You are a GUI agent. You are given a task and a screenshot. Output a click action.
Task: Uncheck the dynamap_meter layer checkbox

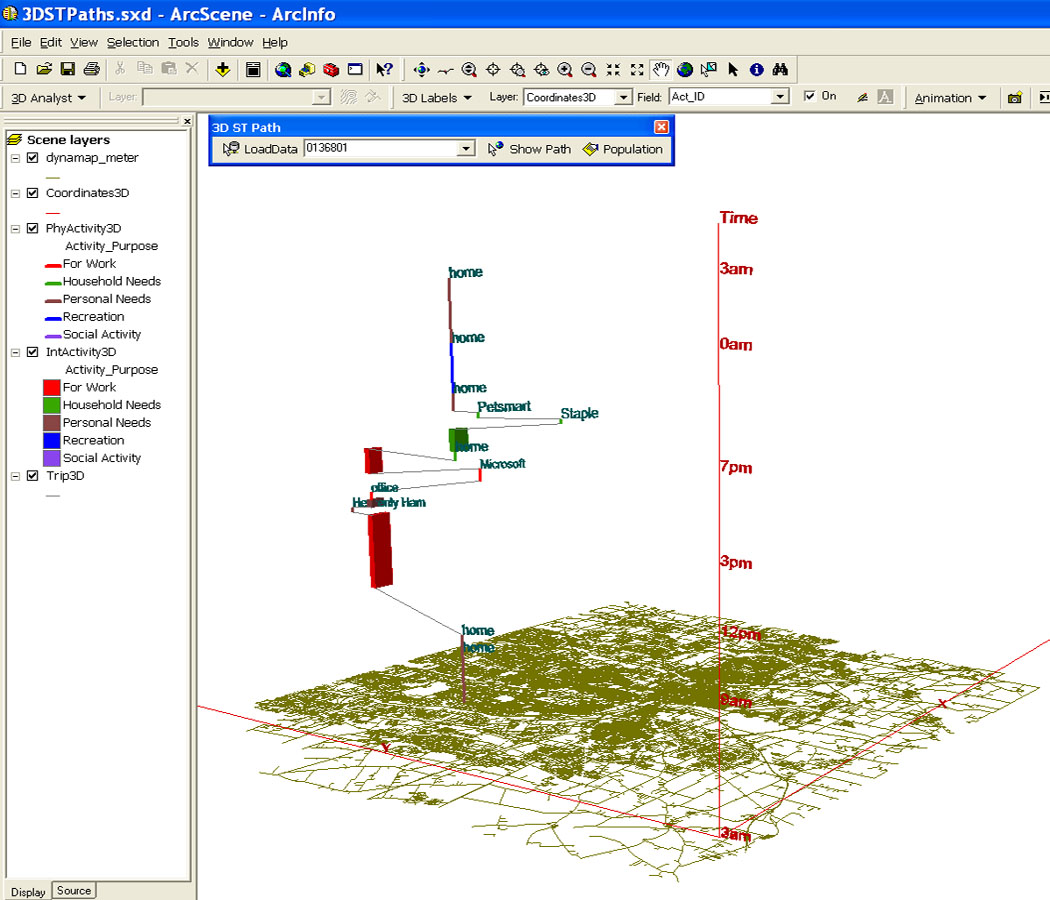pos(33,158)
